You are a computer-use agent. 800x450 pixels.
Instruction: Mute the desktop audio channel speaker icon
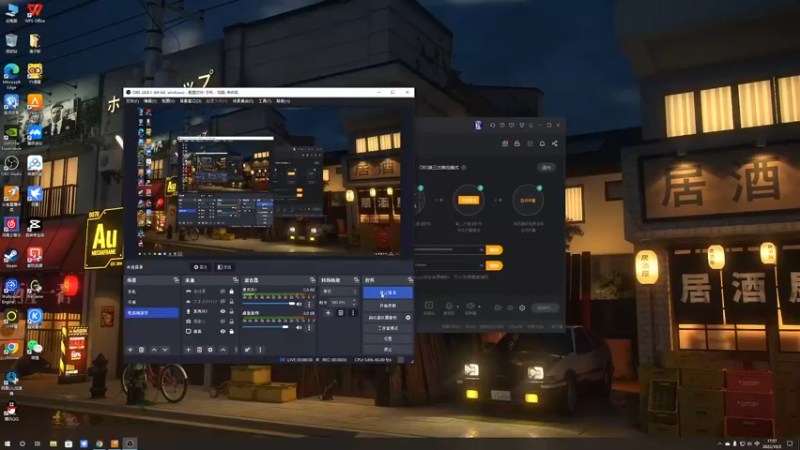(x=299, y=328)
